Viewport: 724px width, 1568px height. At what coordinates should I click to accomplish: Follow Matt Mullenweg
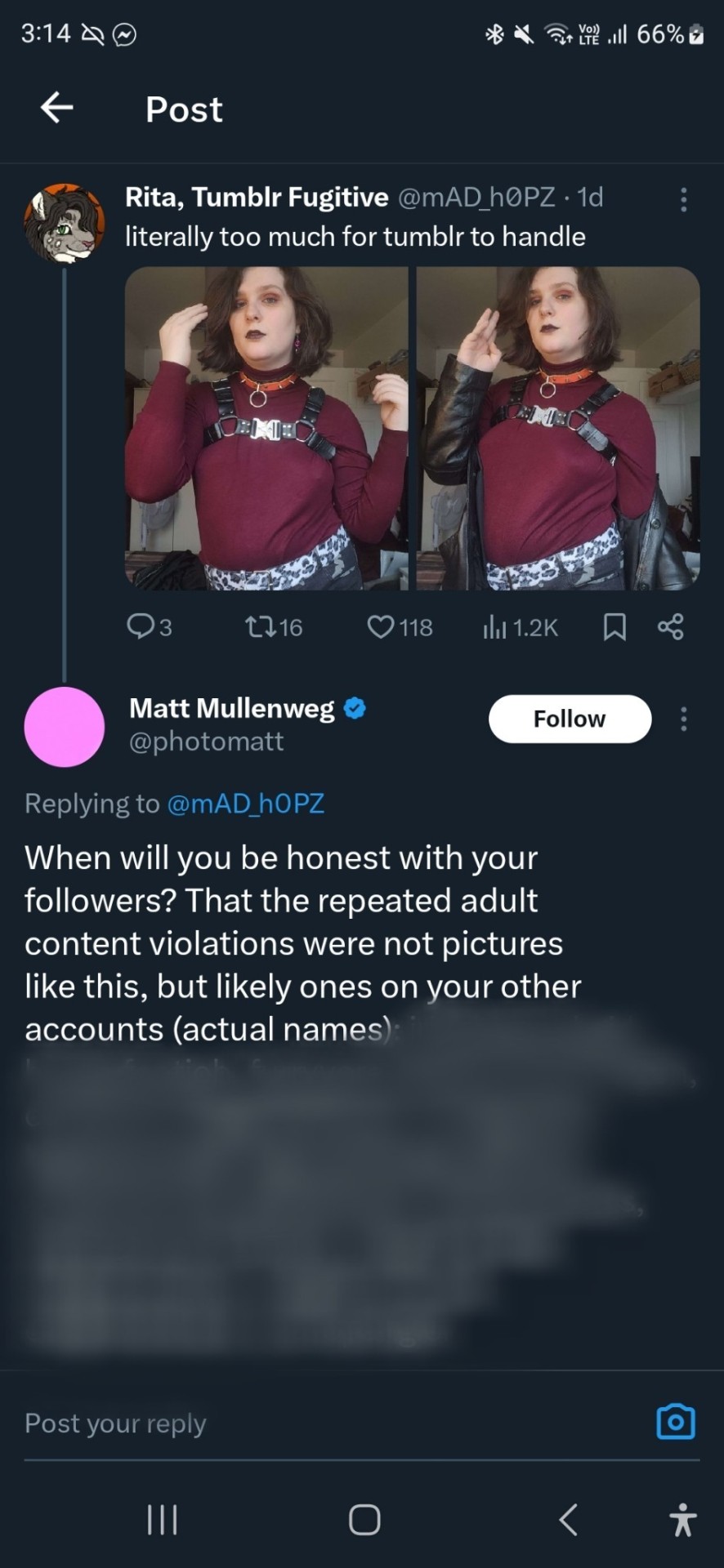click(x=570, y=719)
